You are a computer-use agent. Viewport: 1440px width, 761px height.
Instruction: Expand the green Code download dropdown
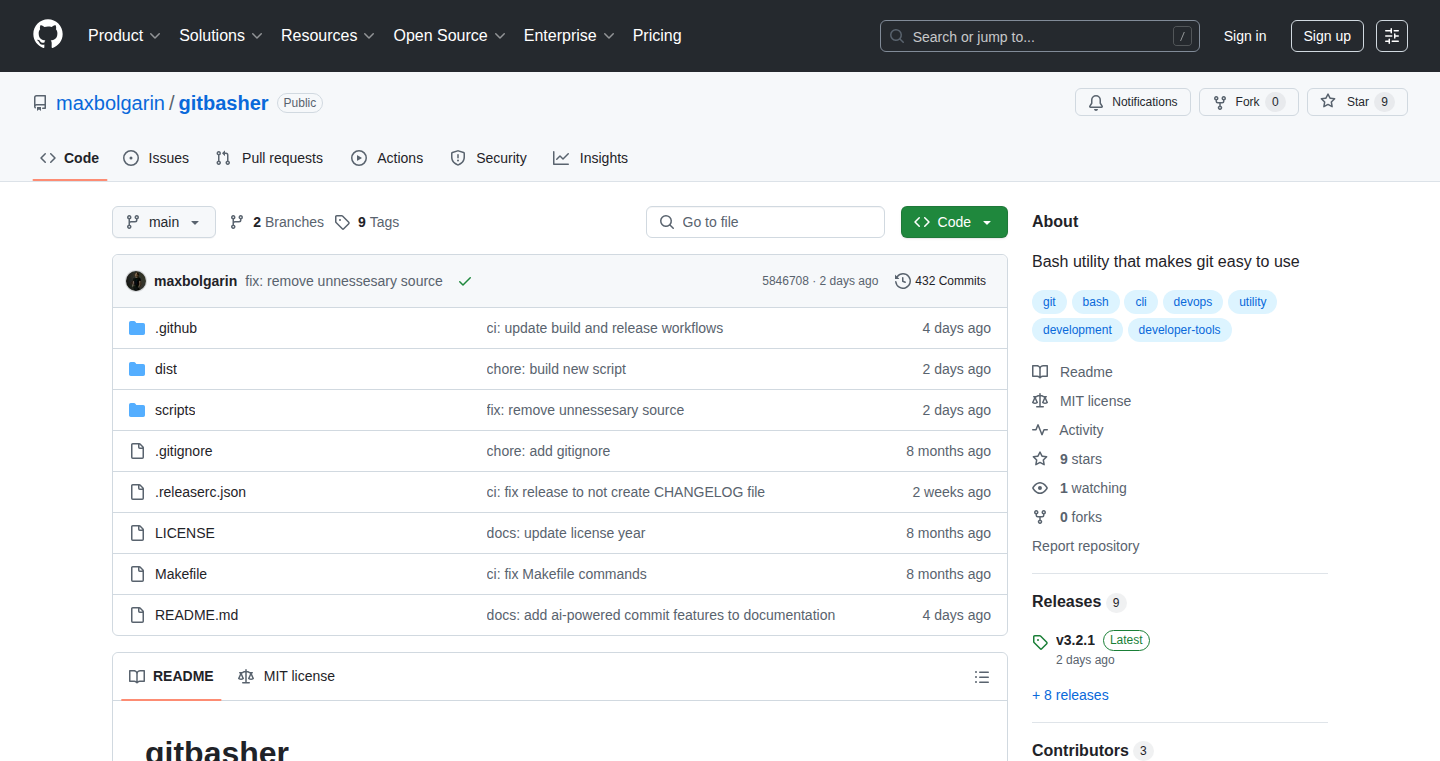coord(954,222)
